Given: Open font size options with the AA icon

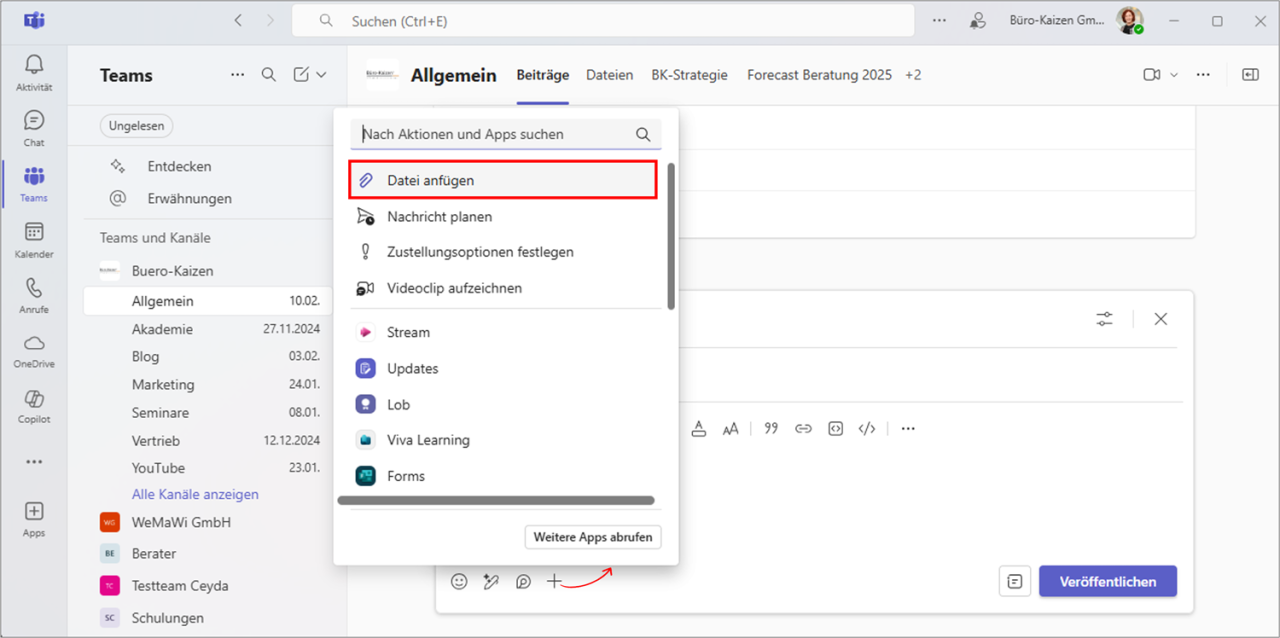Looking at the screenshot, I should (x=730, y=428).
